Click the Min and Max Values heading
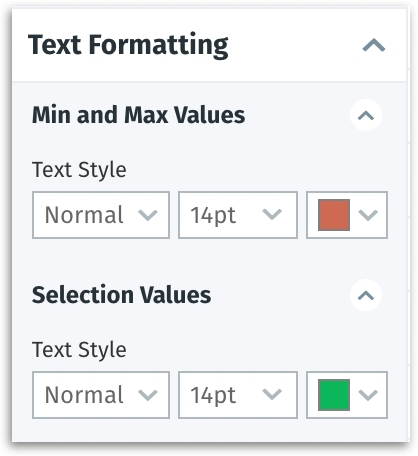Viewport: 418px width, 456px height. pos(138,115)
